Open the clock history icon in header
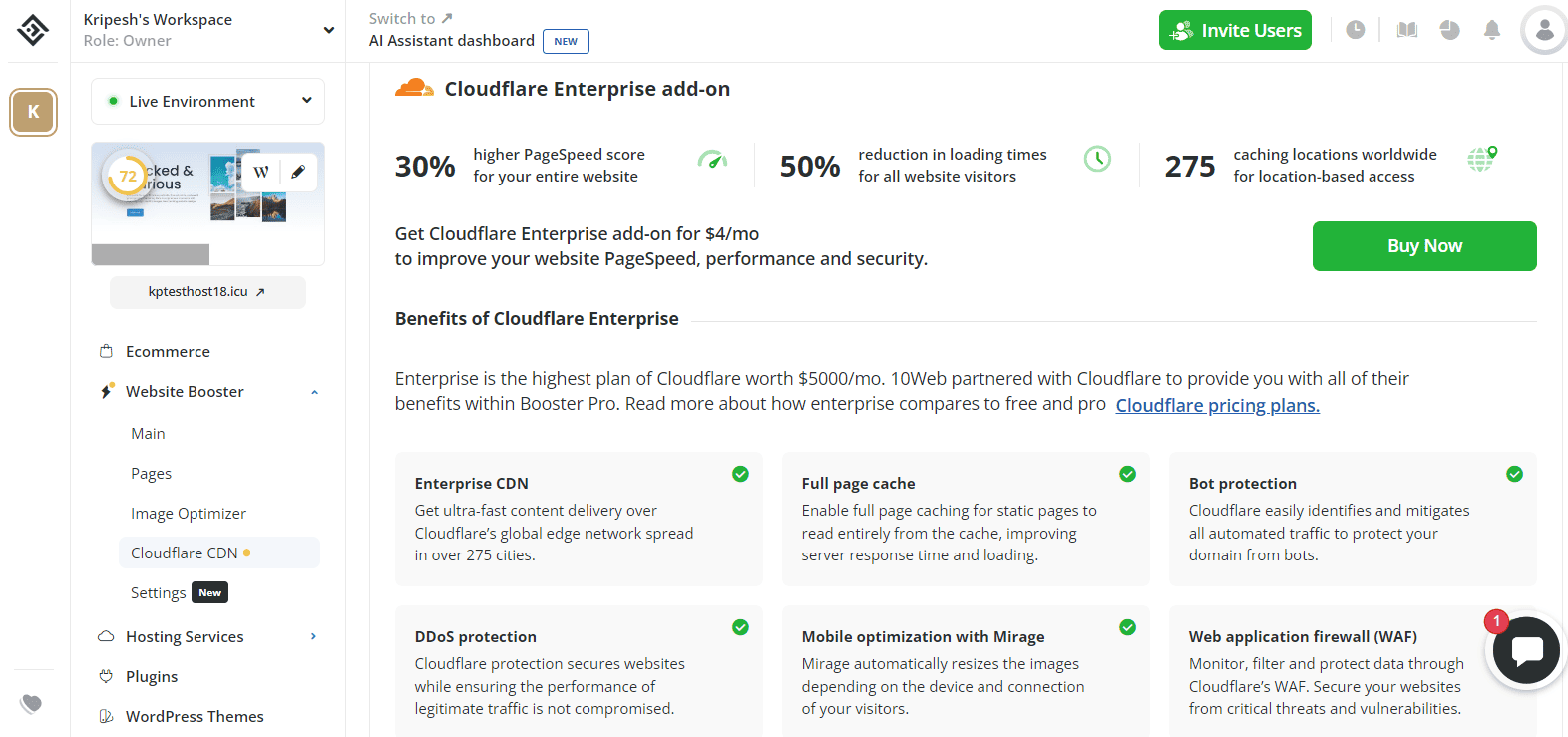This screenshot has width=1568, height=737. point(1355,30)
